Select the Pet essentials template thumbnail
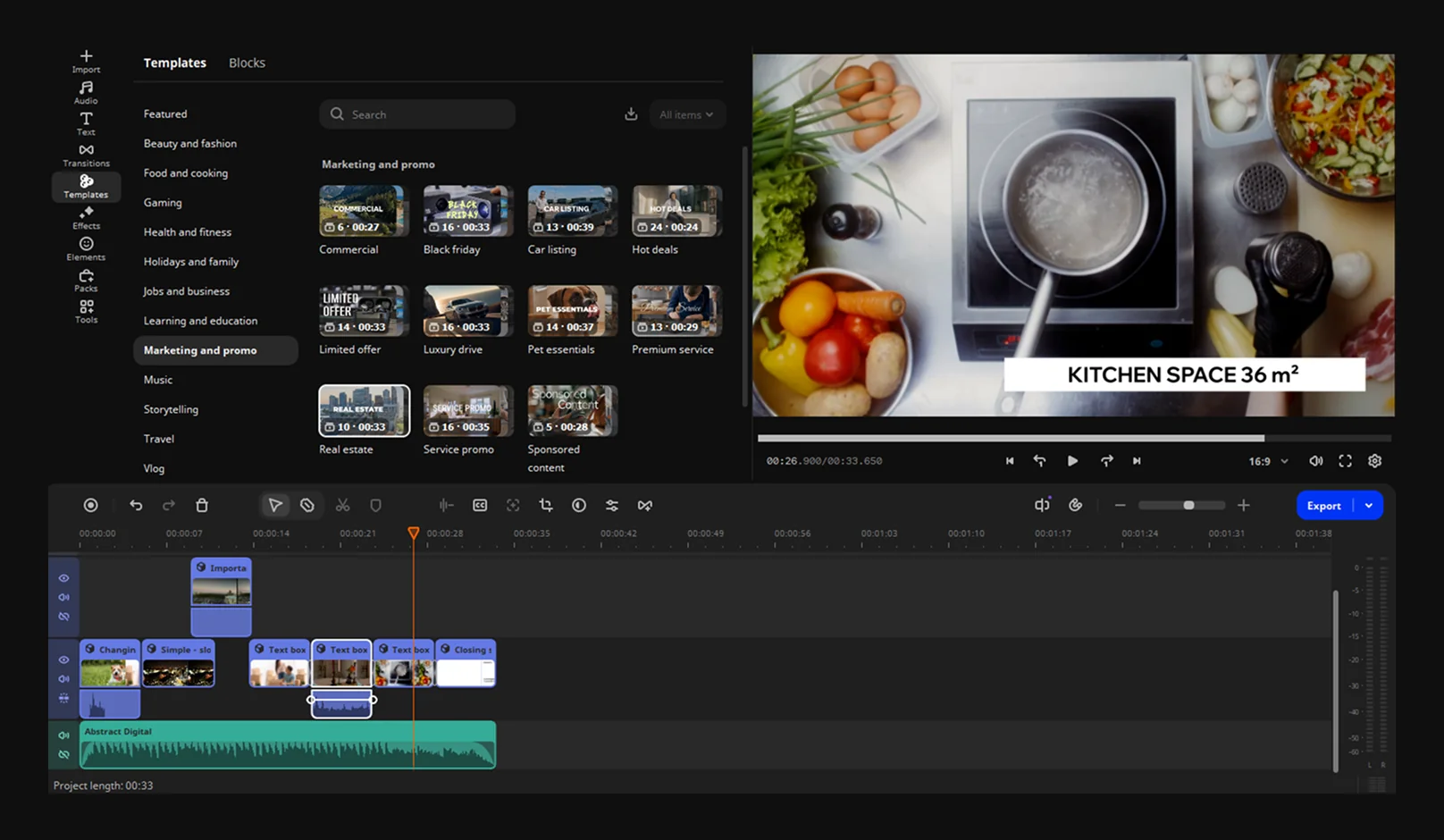This screenshot has height=840, width=1444. [x=573, y=311]
